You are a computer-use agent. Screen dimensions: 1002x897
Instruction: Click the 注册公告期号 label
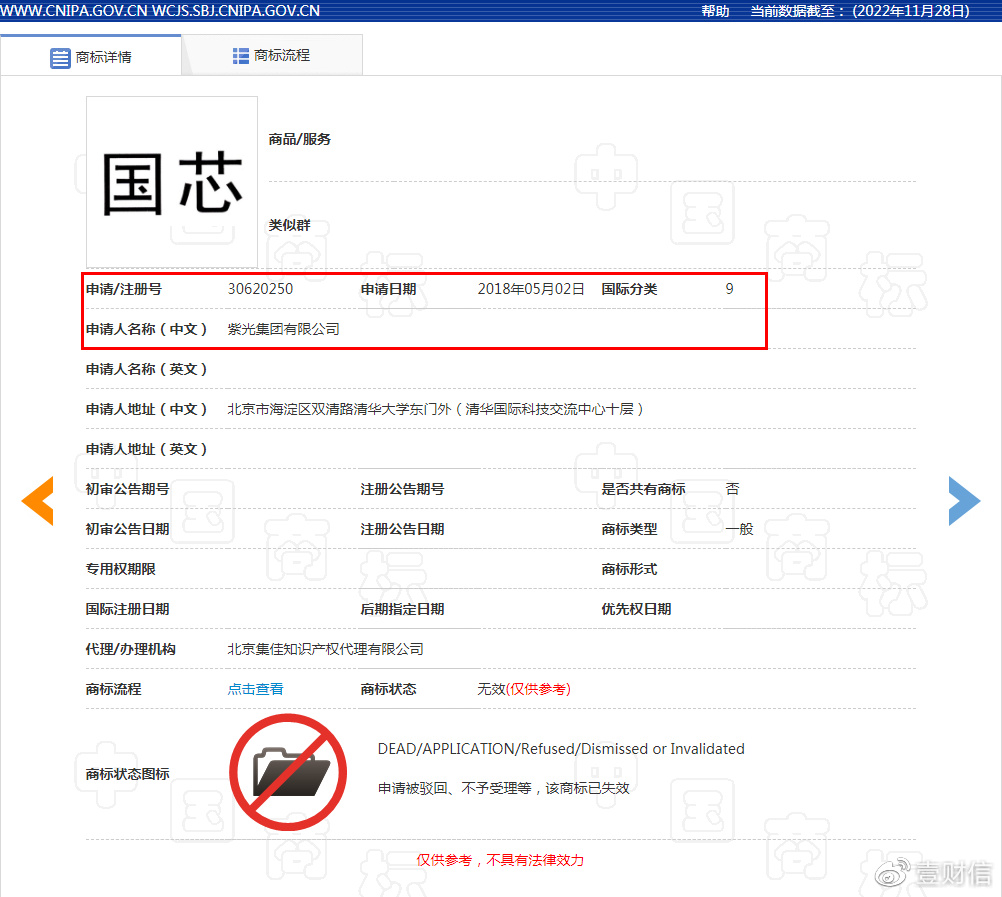point(402,489)
